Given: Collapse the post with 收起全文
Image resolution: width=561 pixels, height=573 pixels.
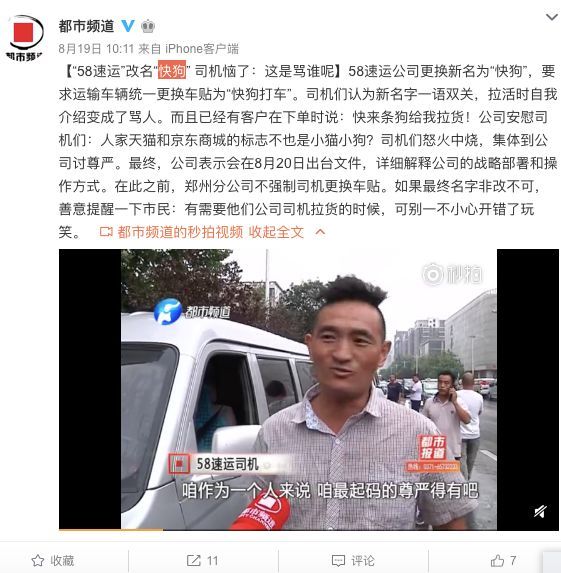Looking at the screenshot, I should point(276,232).
